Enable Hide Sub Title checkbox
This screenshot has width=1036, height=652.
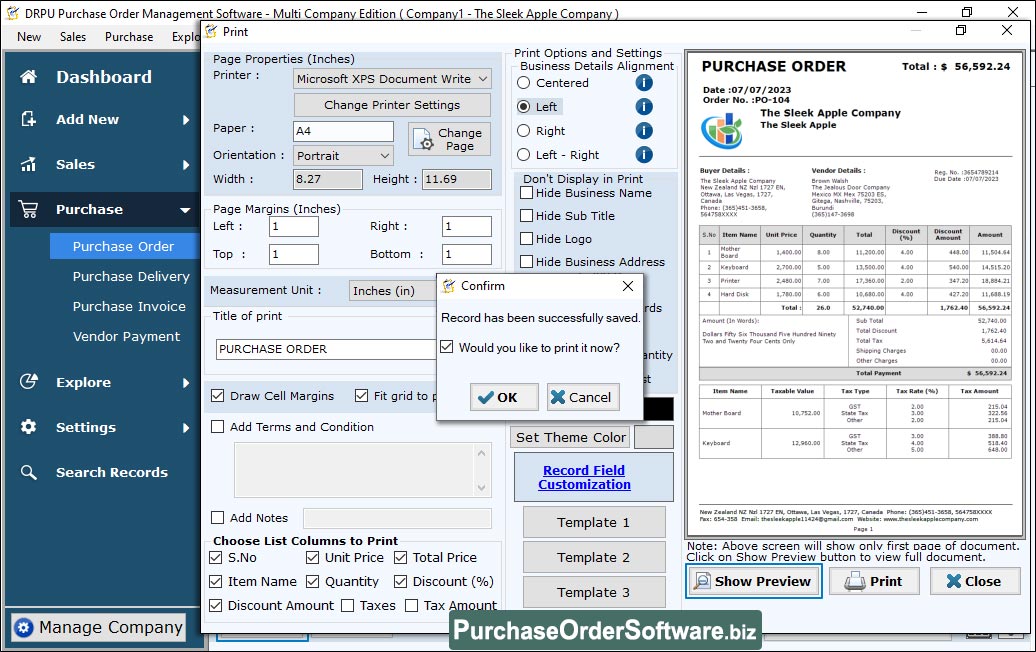click(x=527, y=215)
